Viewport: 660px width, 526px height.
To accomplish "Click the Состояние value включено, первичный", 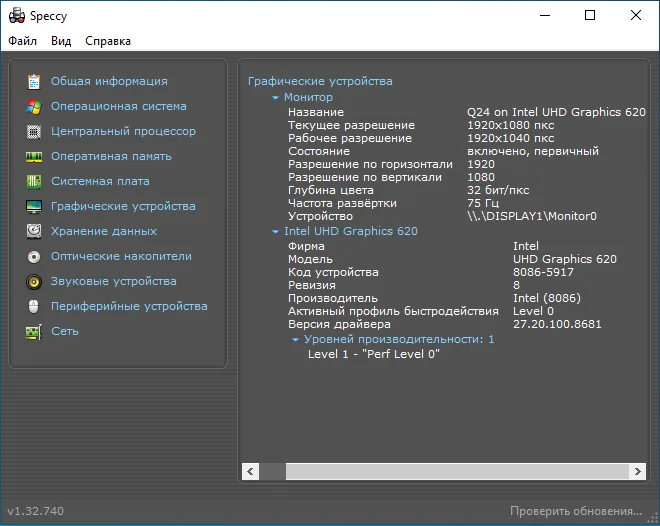I will 533,151.
